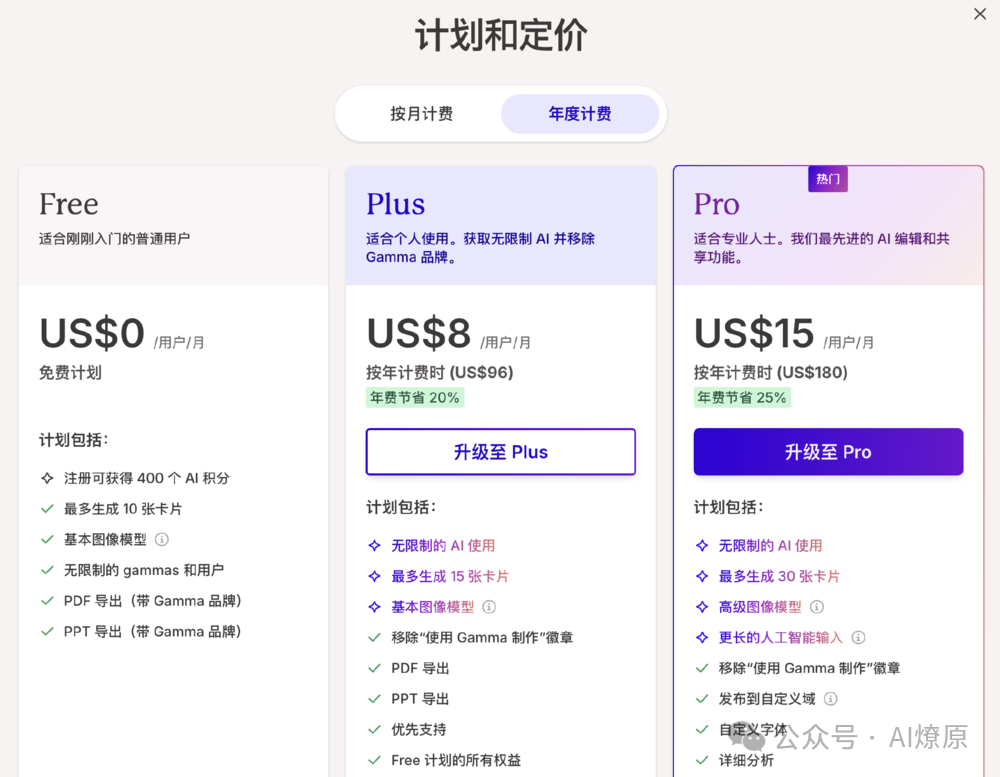1000x777 pixels.
Task: Click info icon next to 更长的人工智能输入
Action: tap(859, 637)
